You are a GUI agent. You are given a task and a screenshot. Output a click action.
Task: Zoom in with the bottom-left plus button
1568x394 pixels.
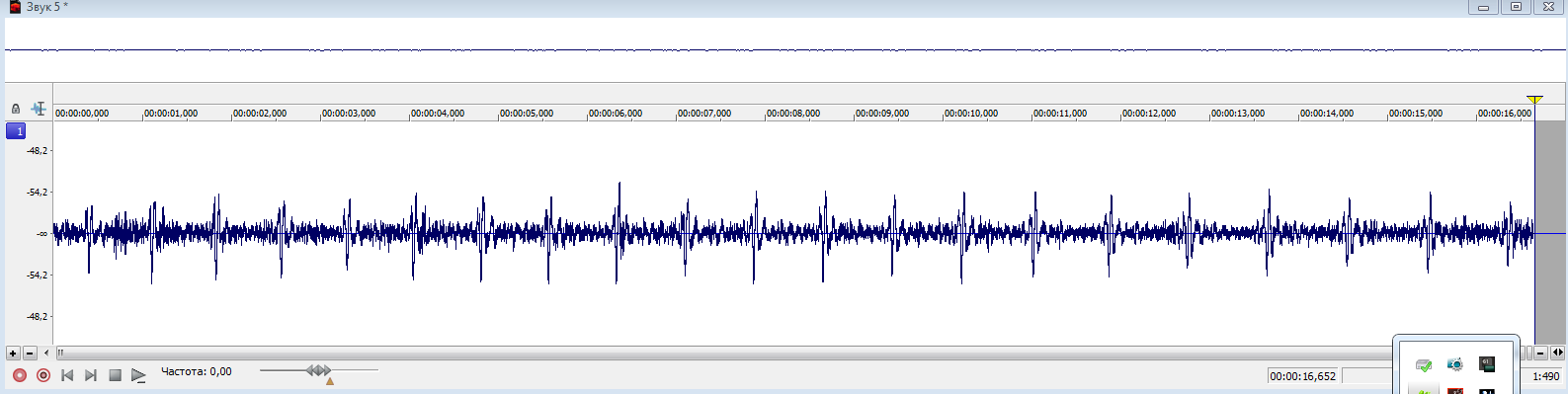13,353
